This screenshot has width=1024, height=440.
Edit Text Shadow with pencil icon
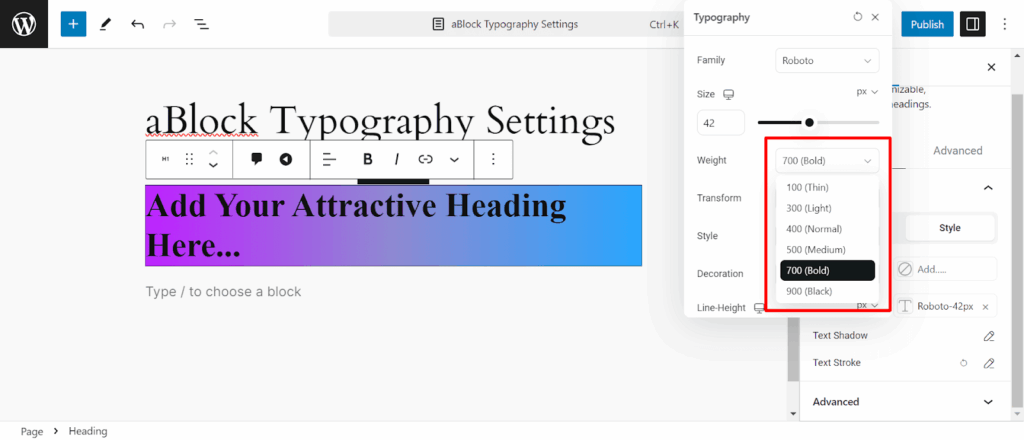pos(989,336)
